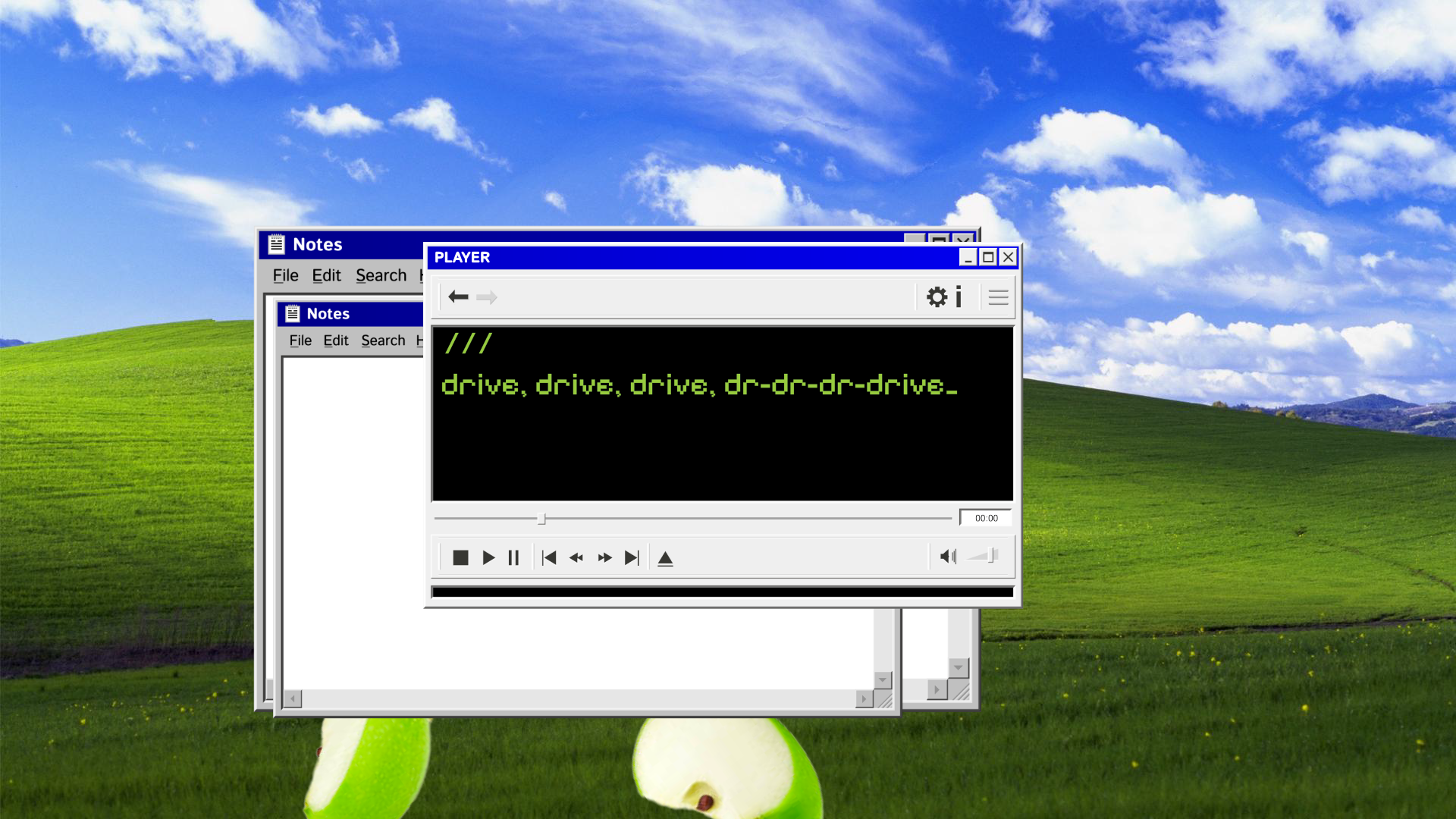Open Edit menu in the inner Notes window
1456x819 pixels.
click(335, 340)
